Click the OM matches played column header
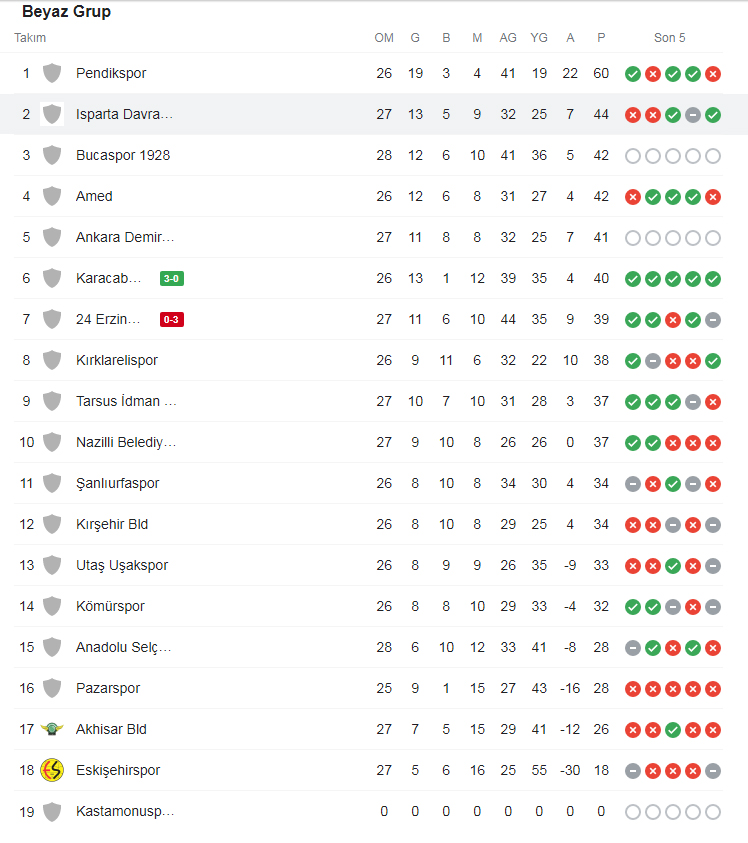 (384, 38)
